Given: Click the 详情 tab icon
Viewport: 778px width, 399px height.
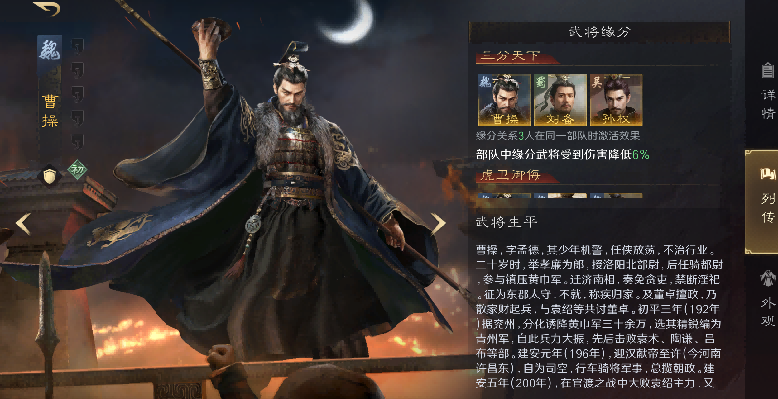Looking at the screenshot, I should coord(768,70).
